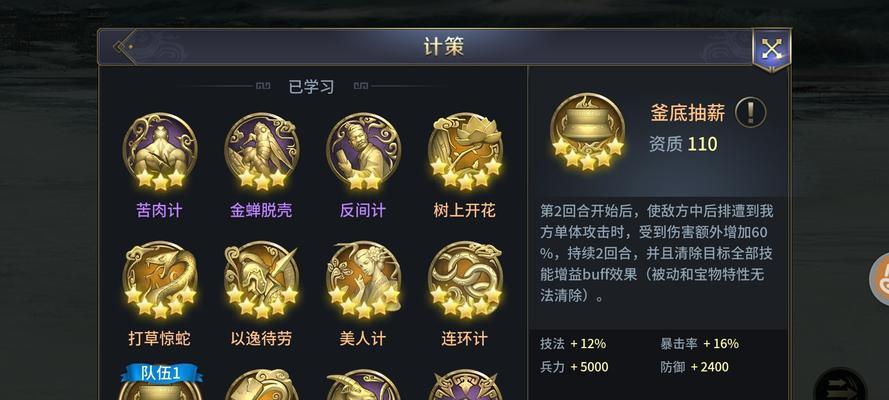Close the 计策 panel with X
Viewport: 889px width, 400px height.
(x=771, y=49)
